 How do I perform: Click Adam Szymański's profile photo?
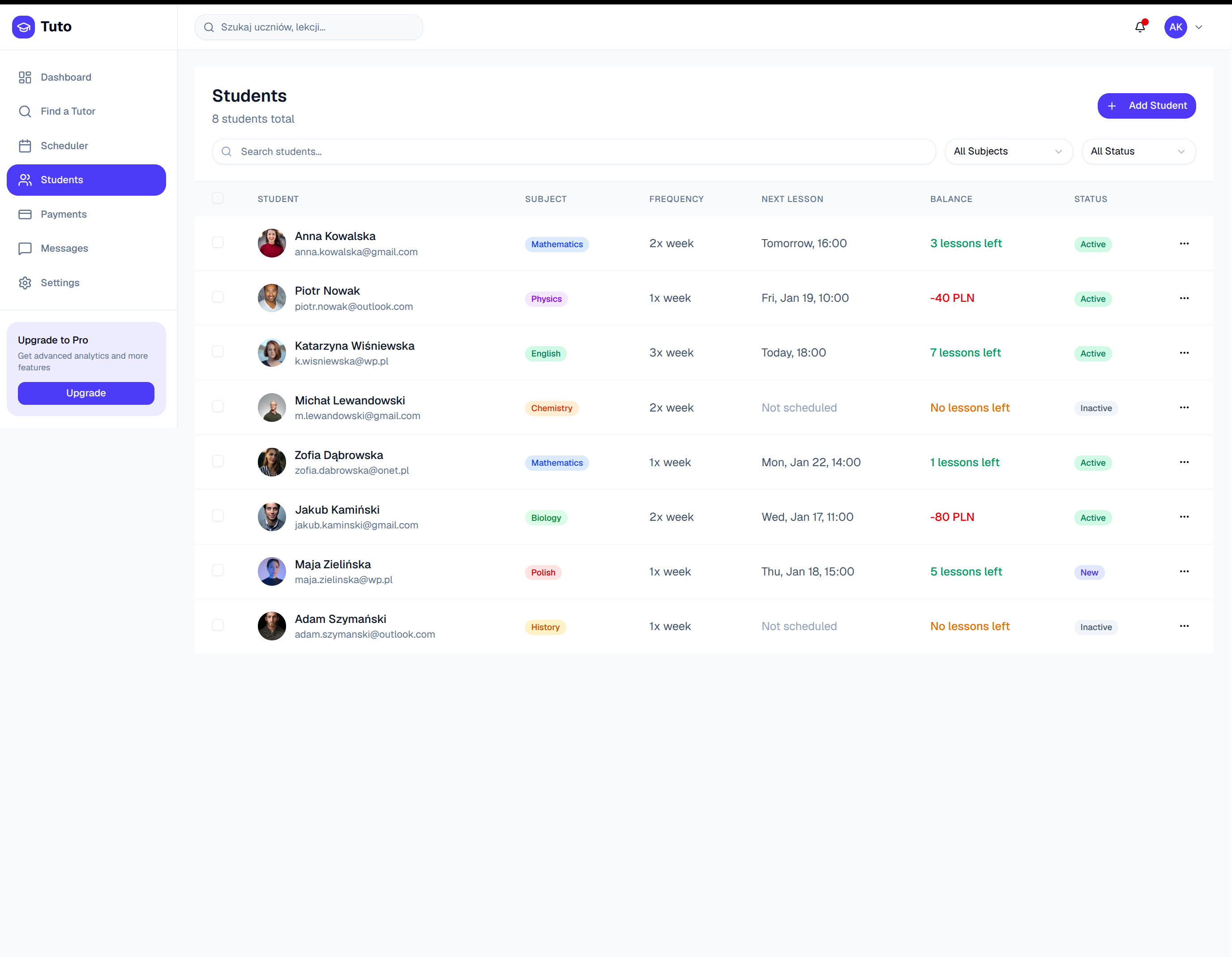(x=271, y=627)
